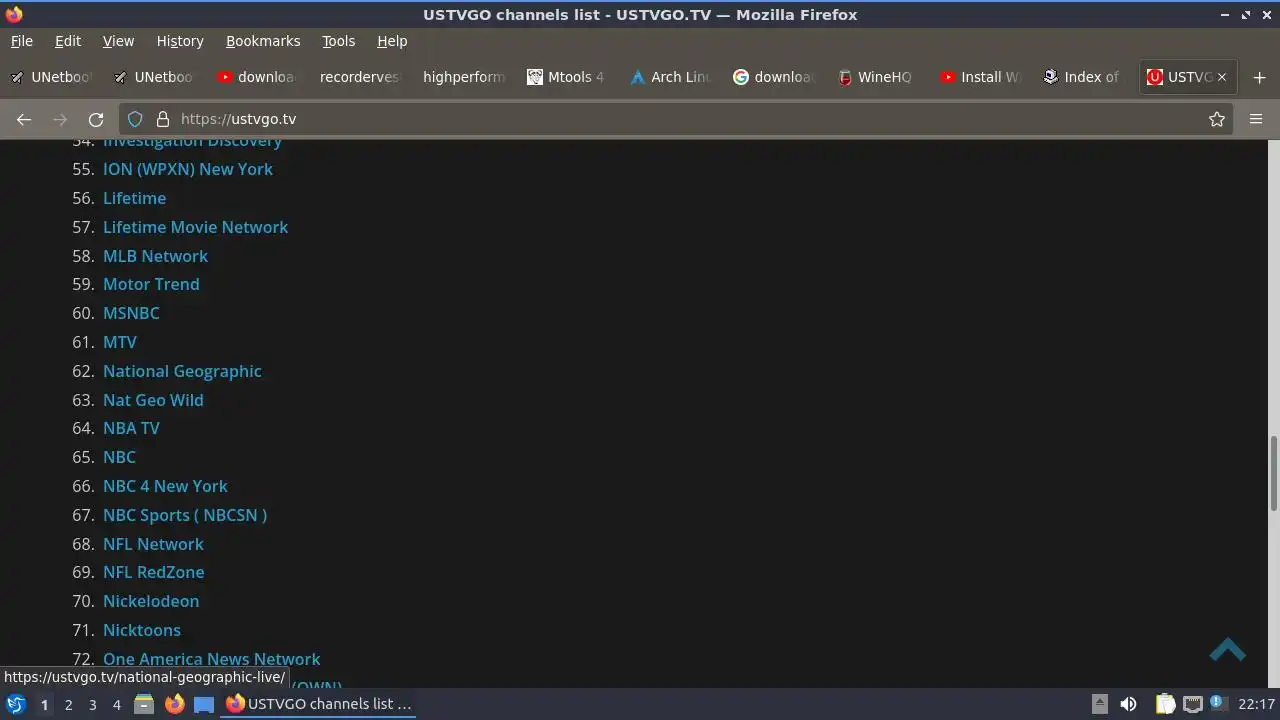
Task: Open the update notification tray icon
Action: (x=1219, y=704)
